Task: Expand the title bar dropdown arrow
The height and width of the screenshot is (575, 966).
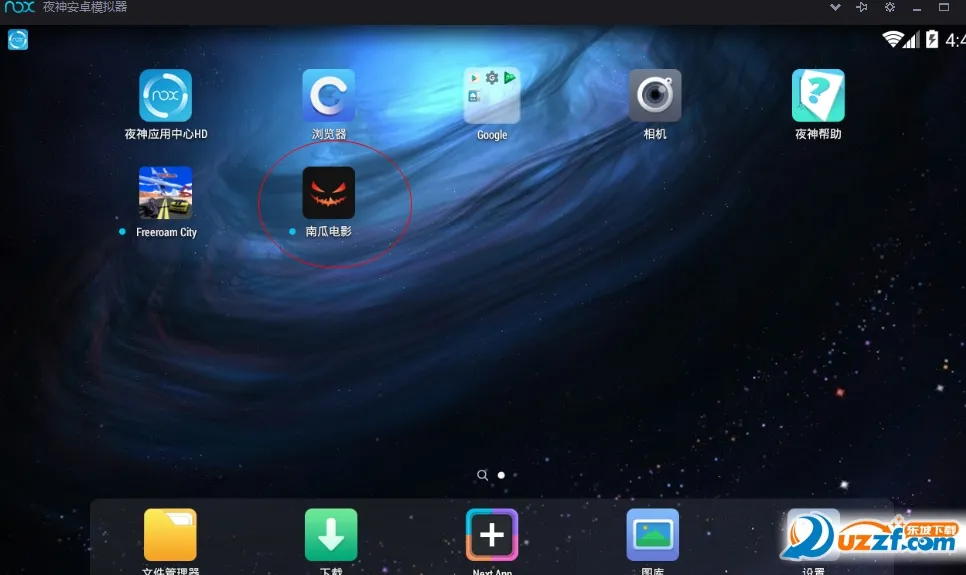Action: click(x=835, y=7)
